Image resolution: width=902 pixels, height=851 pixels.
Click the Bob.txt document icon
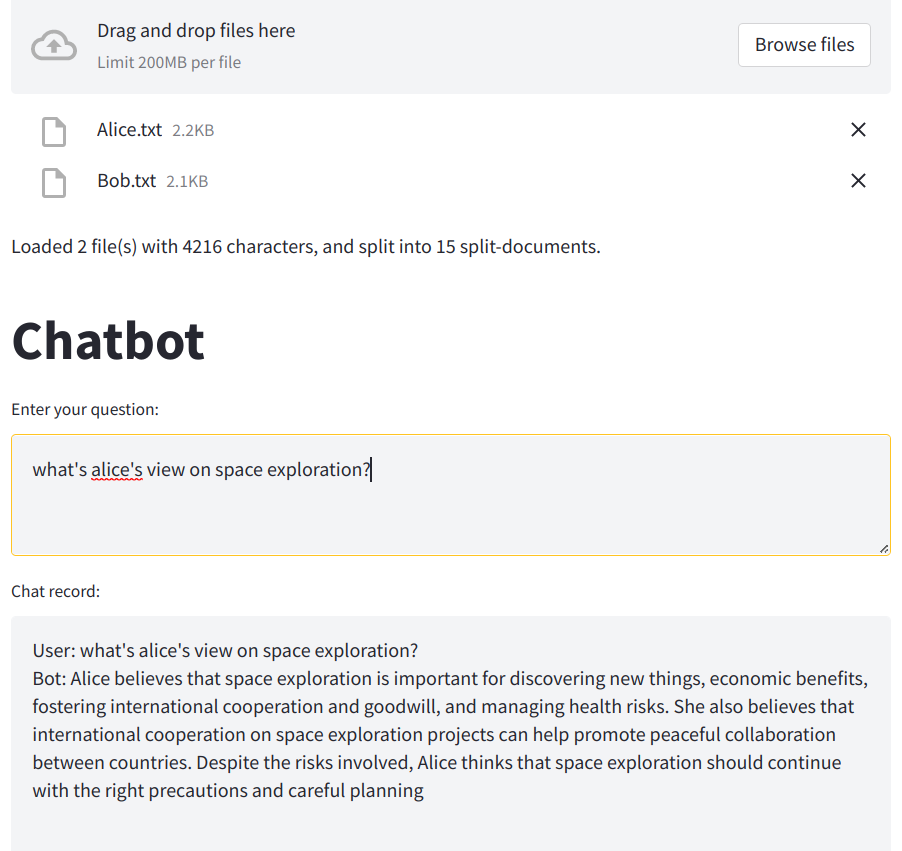pyautogui.click(x=53, y=182)
